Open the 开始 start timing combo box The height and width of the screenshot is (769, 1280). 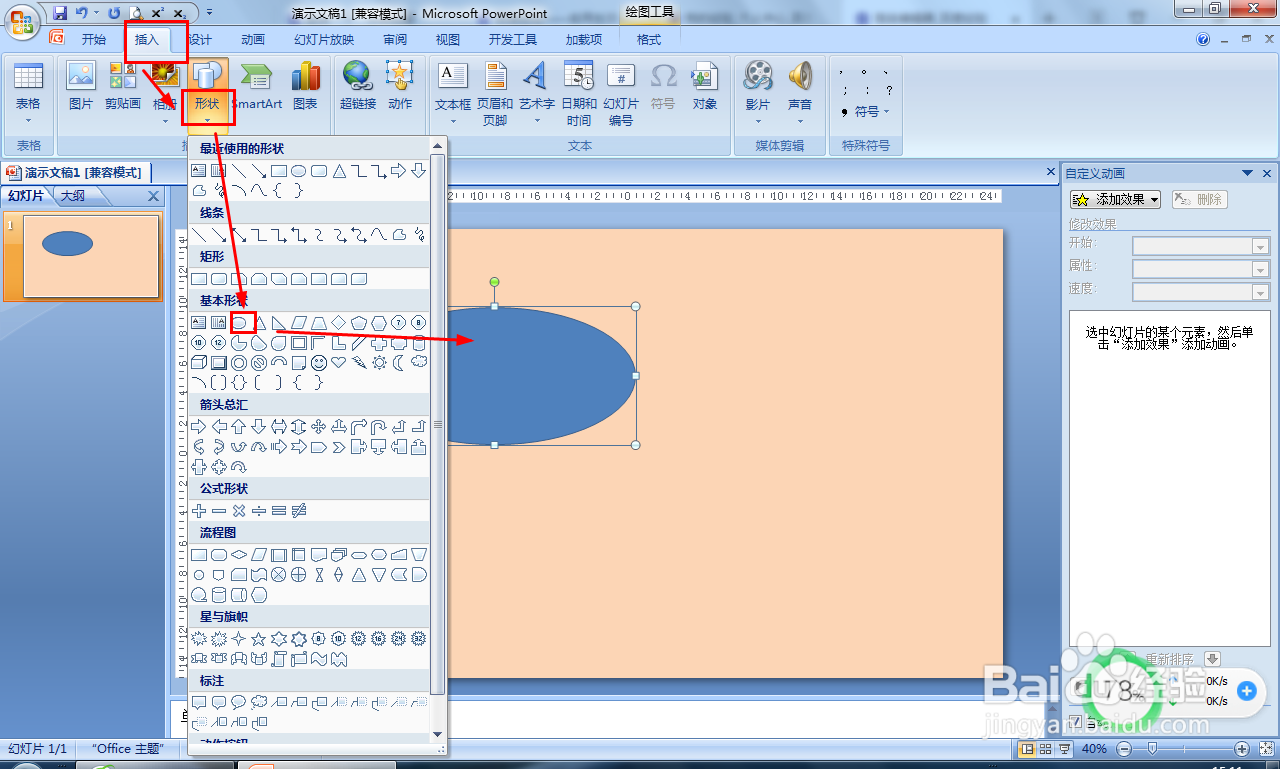tap(1200, 246)
